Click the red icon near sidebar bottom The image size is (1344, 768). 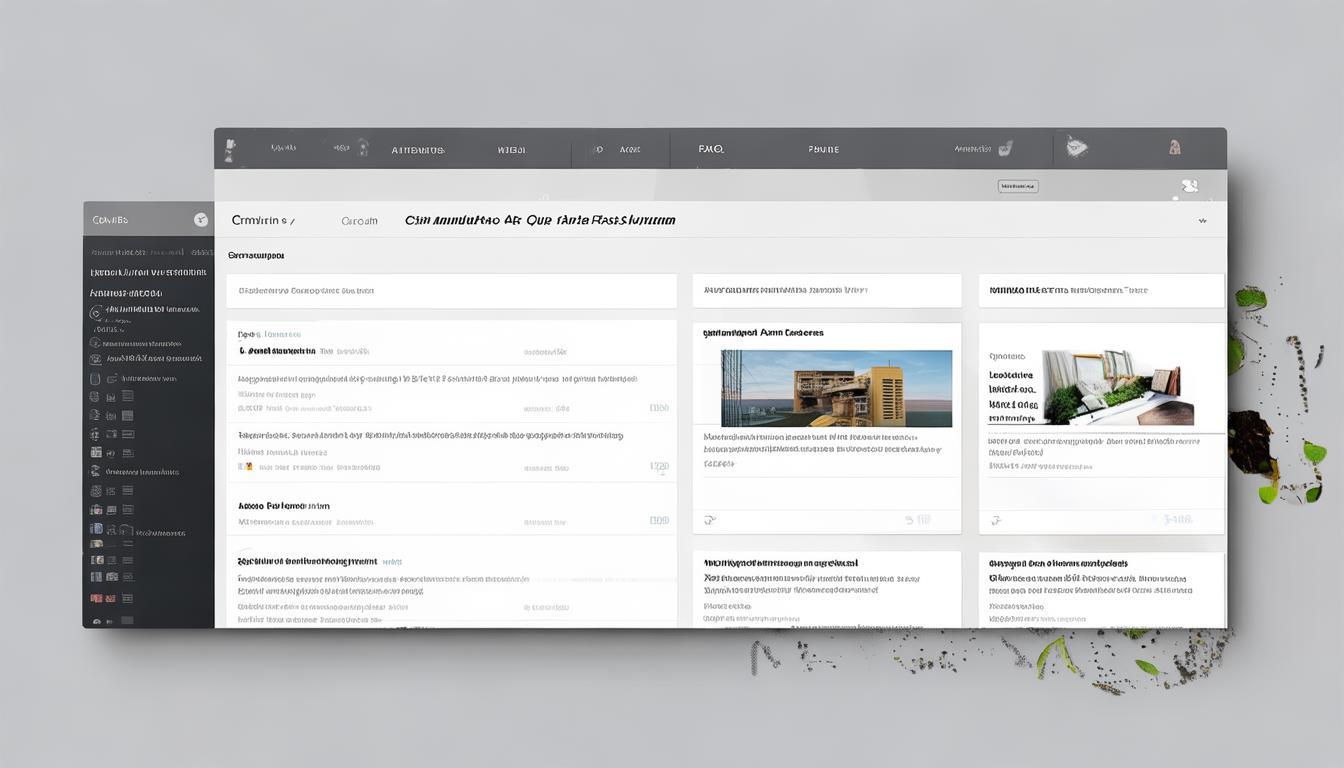96,598
